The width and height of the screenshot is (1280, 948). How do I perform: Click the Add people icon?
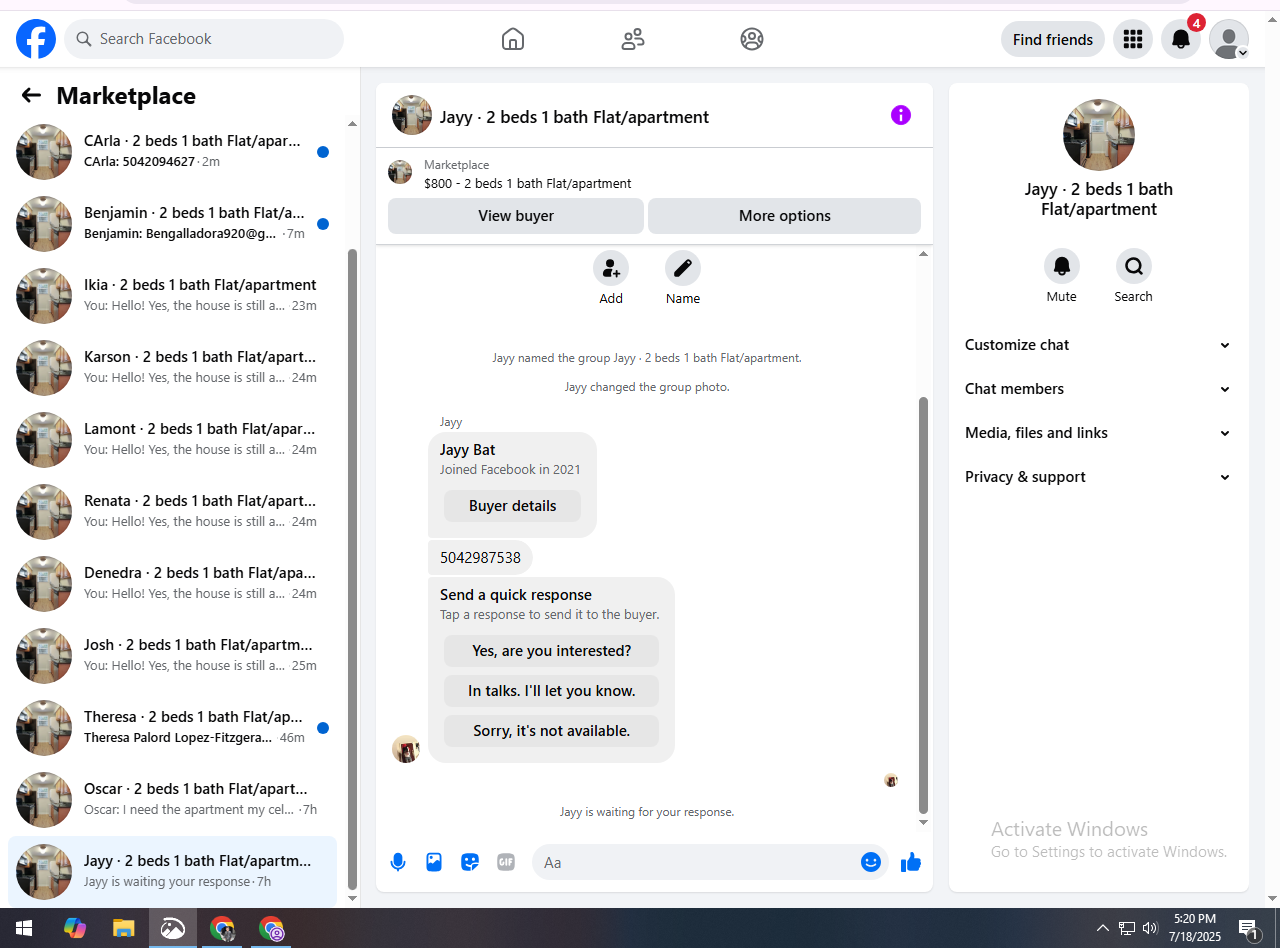point(611,268)
